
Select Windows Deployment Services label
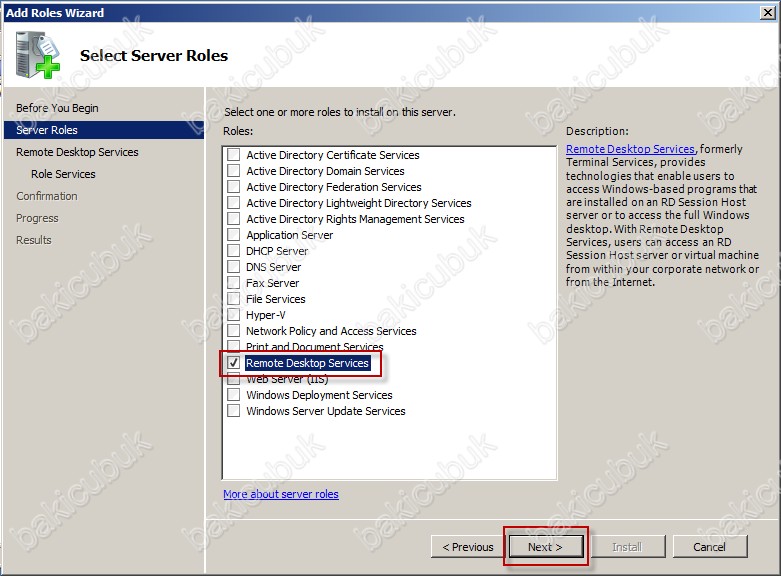coord(319,395)
